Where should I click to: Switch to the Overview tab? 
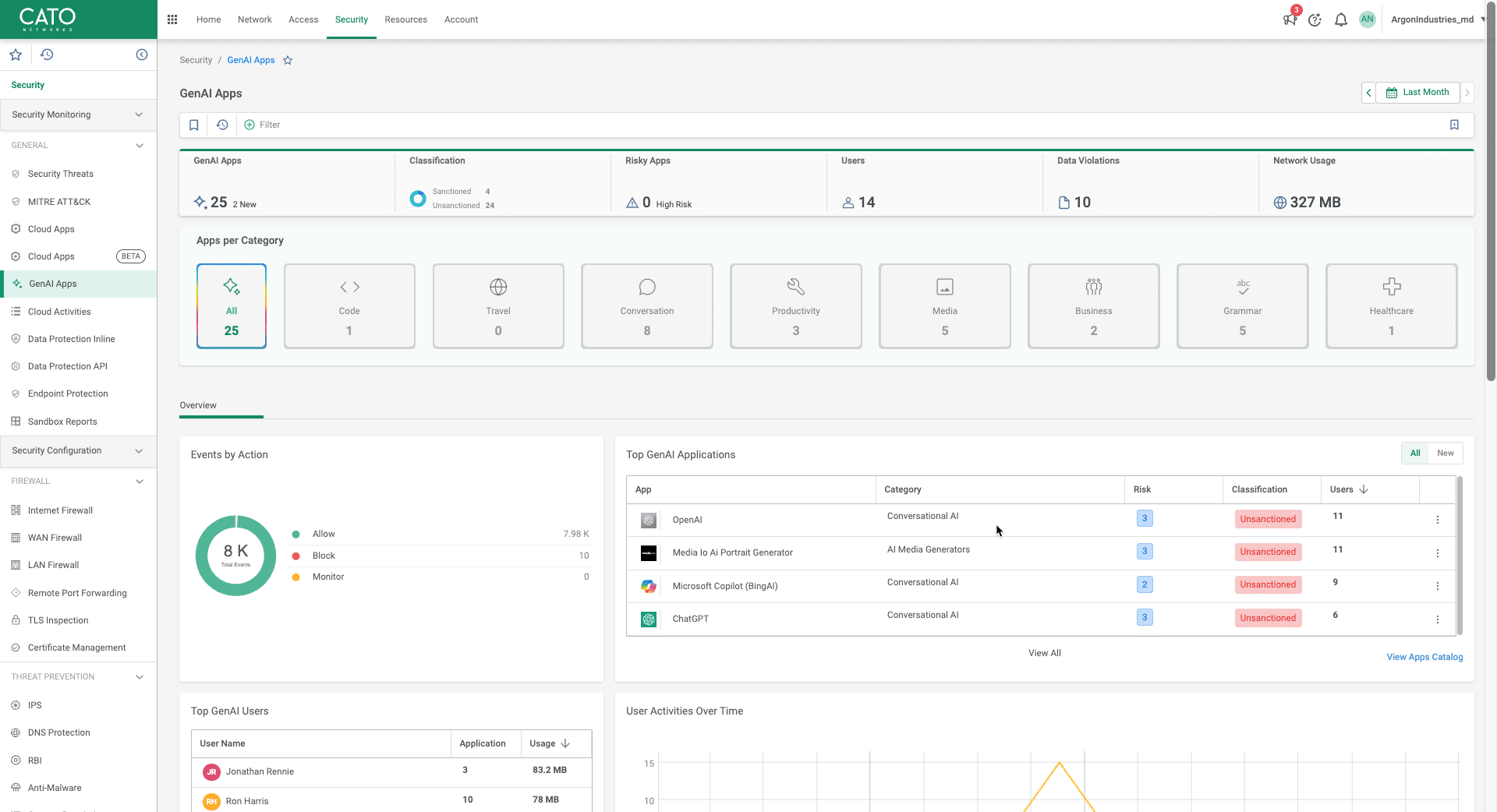198,405
